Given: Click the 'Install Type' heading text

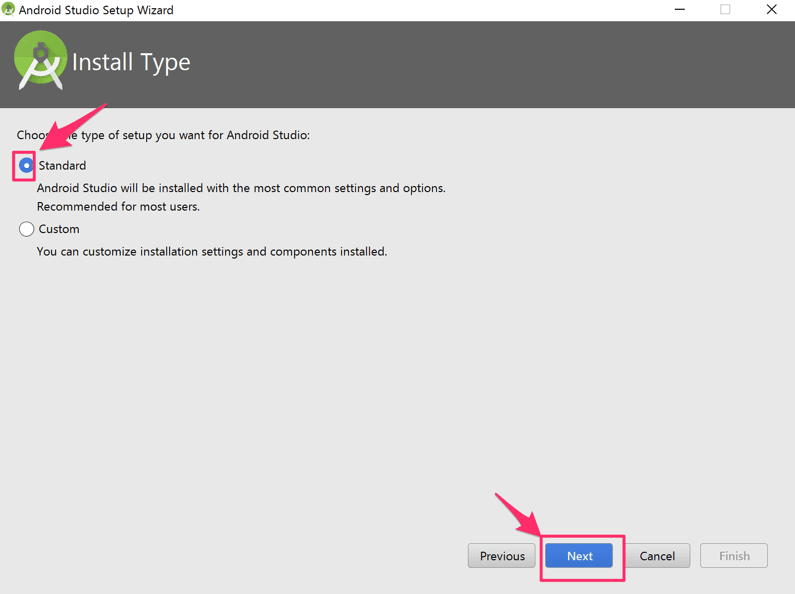Looking at the screenshot, I should [131, 63].
